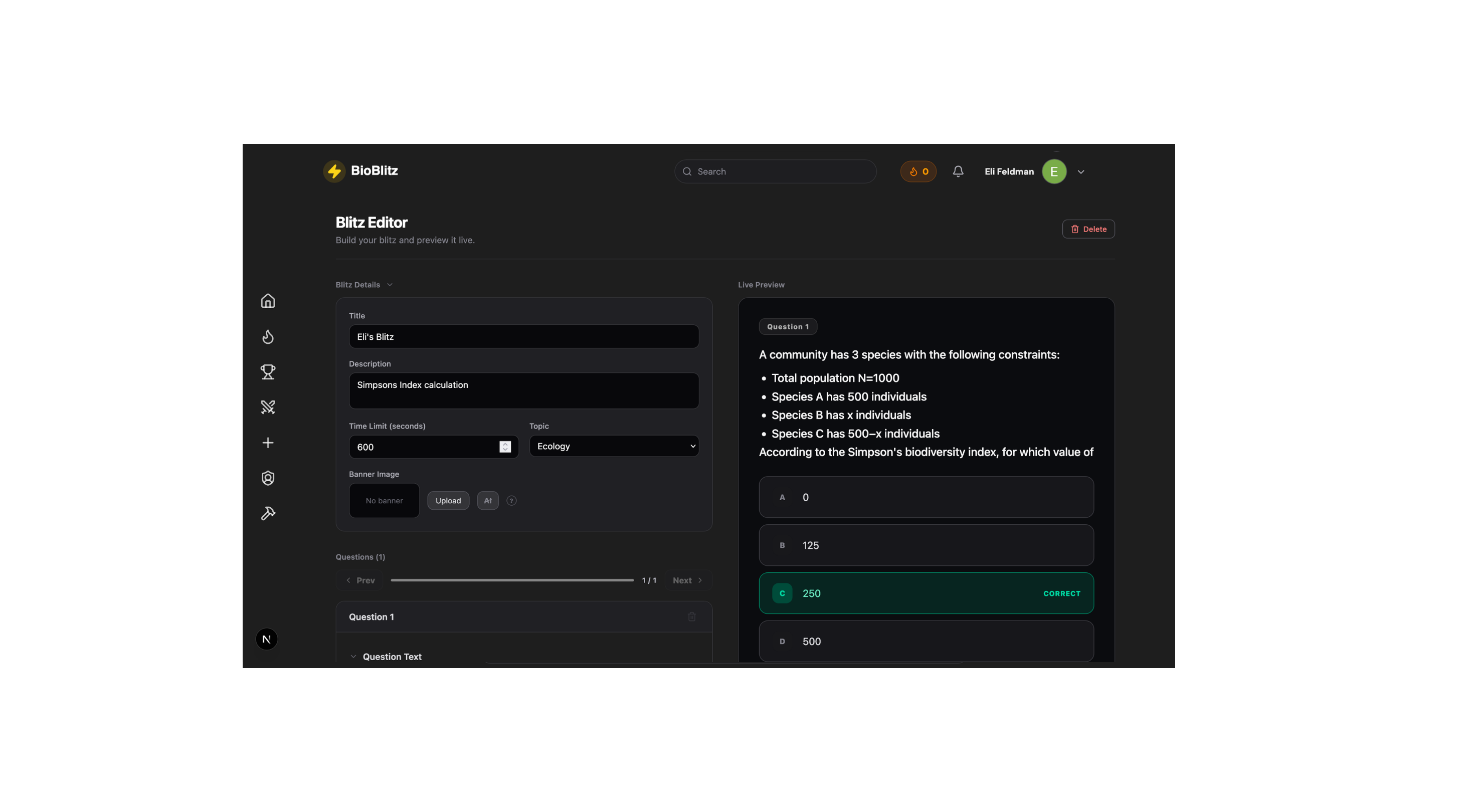Click the Delete blitz button

click(1088, 229)
